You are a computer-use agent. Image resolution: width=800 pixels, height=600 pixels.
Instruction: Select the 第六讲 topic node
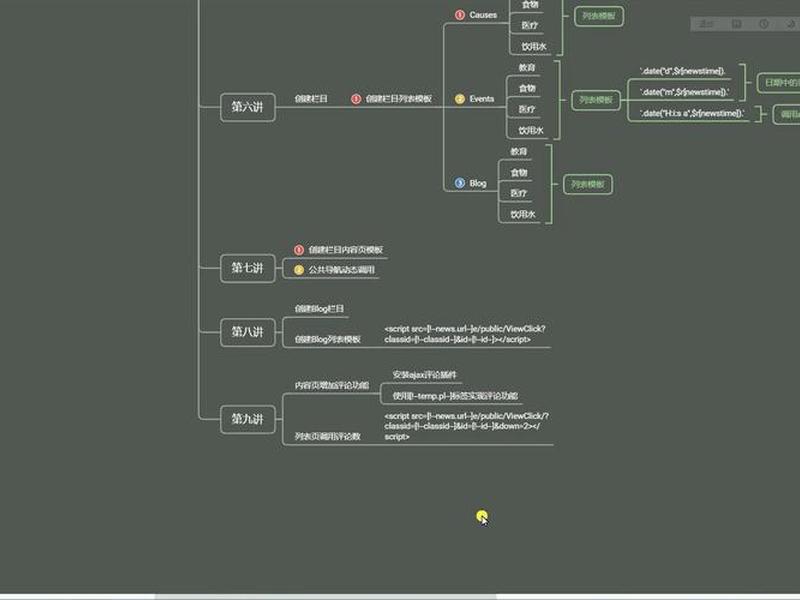tap(248, 107)
